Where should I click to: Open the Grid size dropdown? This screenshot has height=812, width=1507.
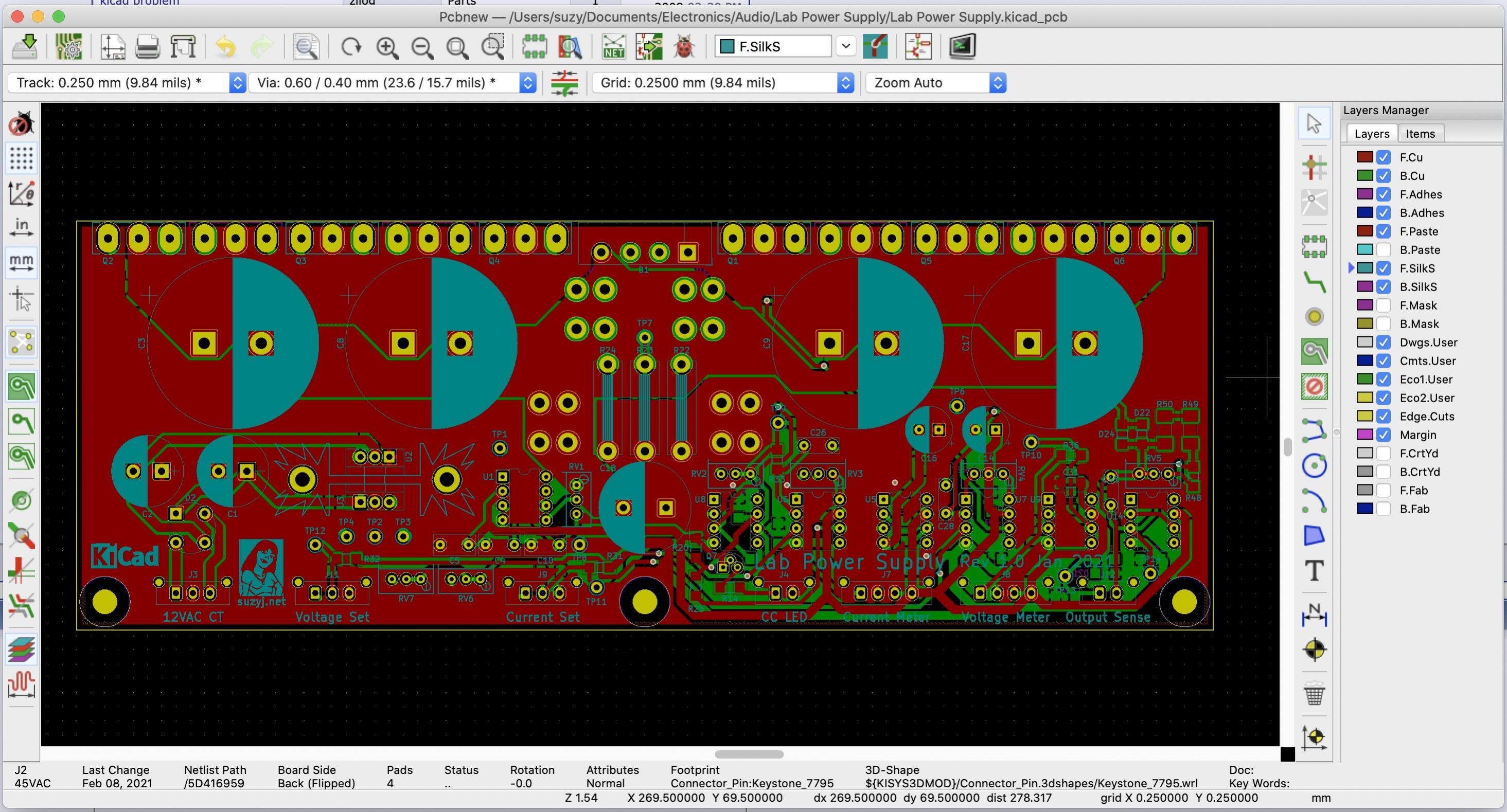pos(723,82)
